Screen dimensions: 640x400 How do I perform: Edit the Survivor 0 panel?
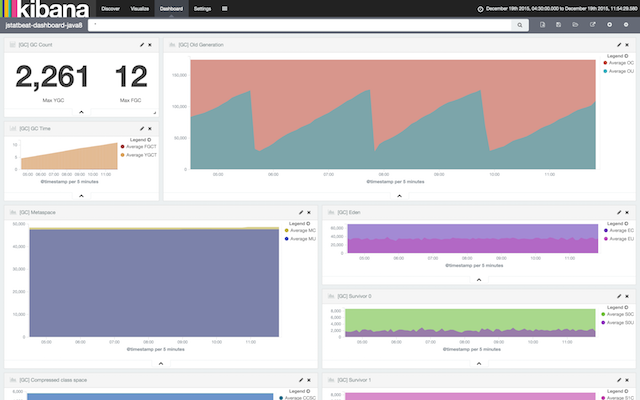(619, 296)
